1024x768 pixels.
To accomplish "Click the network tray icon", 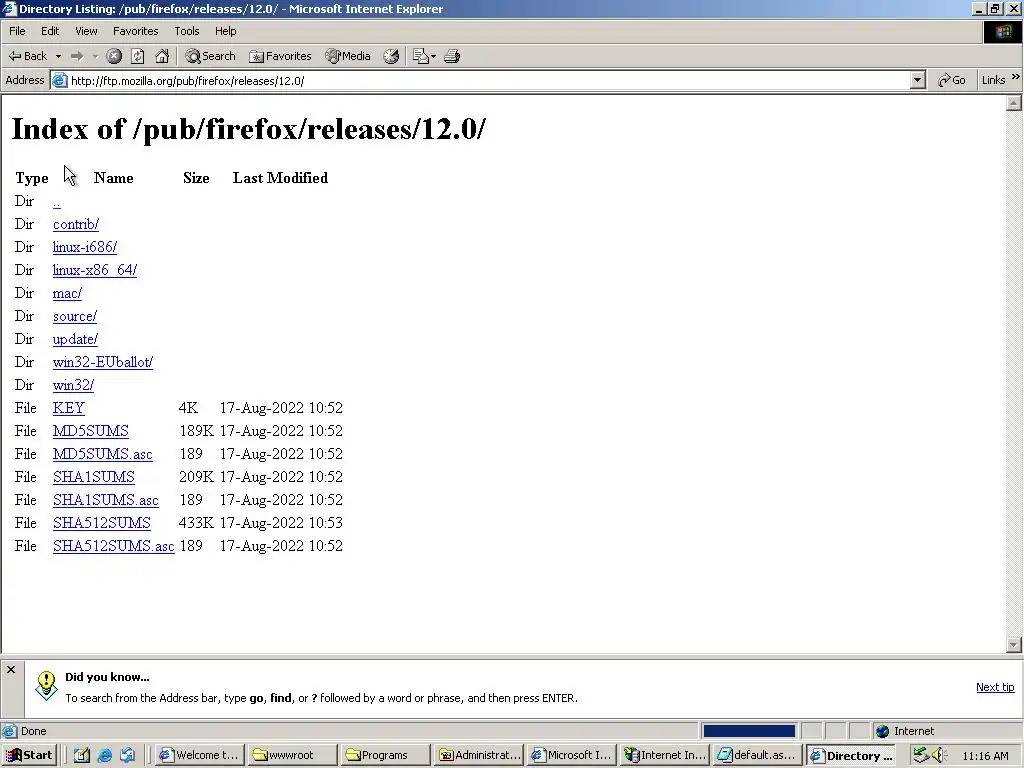I will [x=920, y=755].
